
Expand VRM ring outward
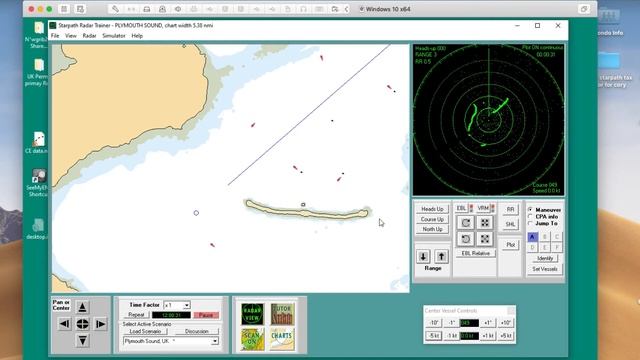485,223
